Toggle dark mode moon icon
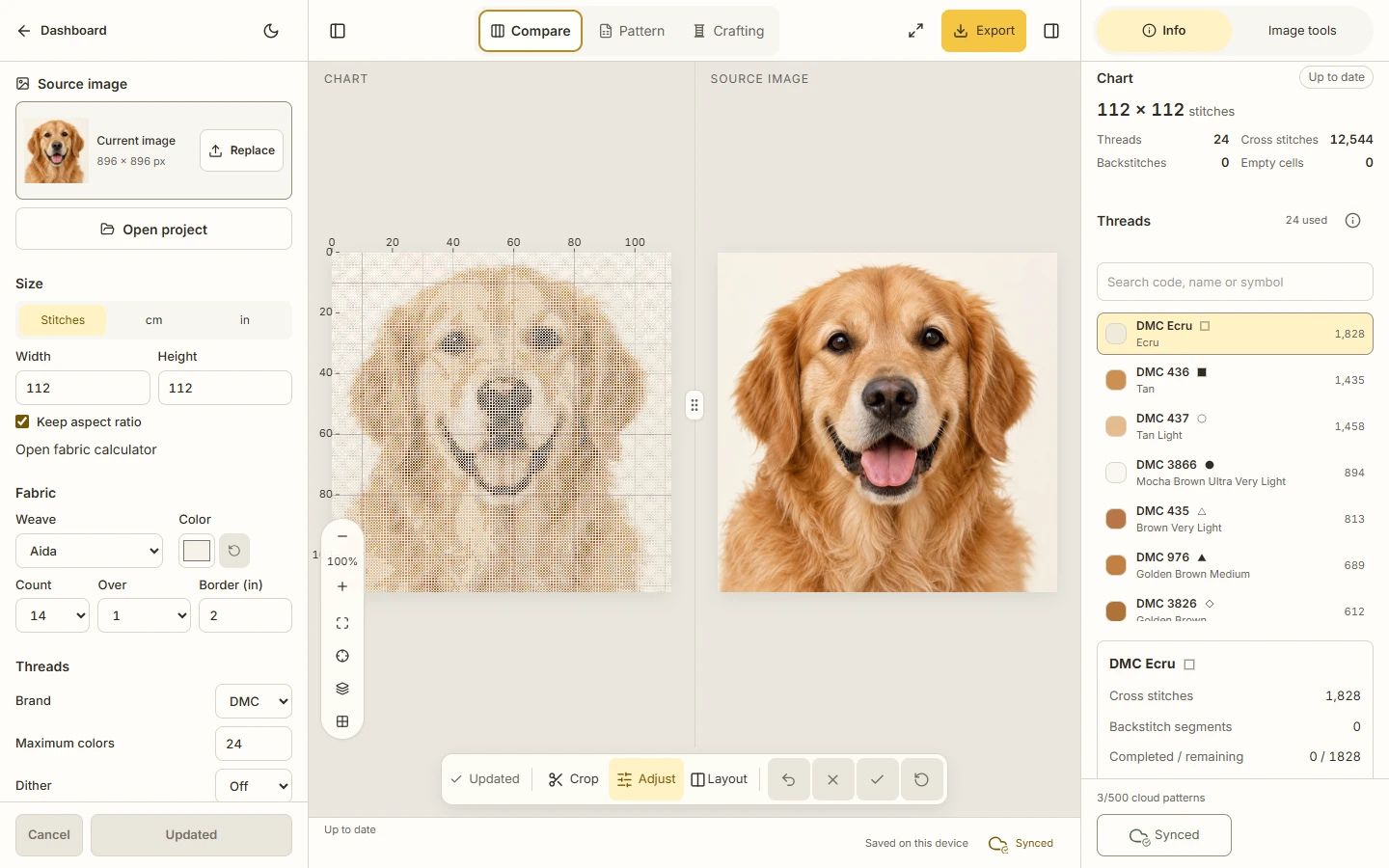1389x868 pixels. click(271, 31)
